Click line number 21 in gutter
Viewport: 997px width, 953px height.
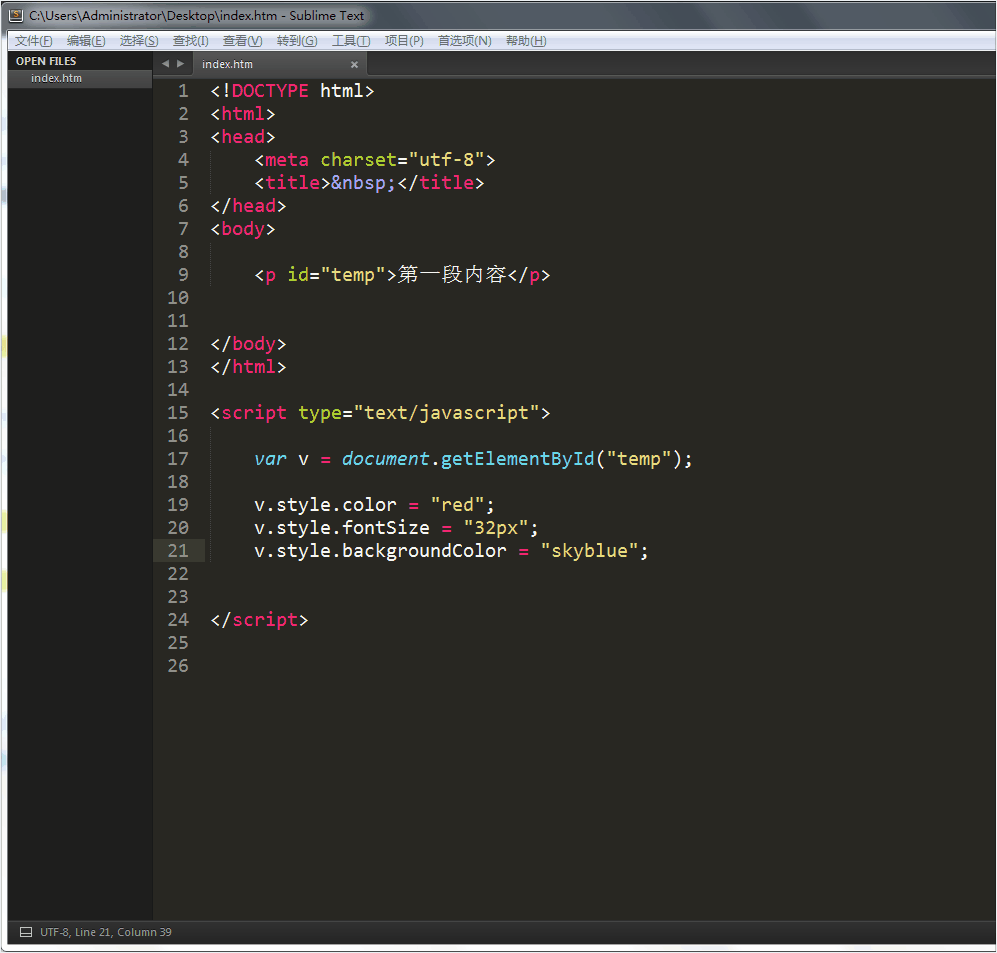click(x=178, y=551)
